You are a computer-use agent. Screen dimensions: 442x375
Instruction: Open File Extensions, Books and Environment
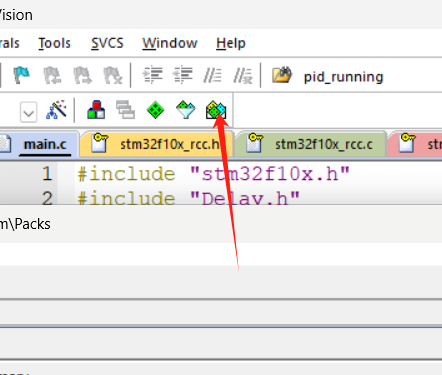coord(96,110)
